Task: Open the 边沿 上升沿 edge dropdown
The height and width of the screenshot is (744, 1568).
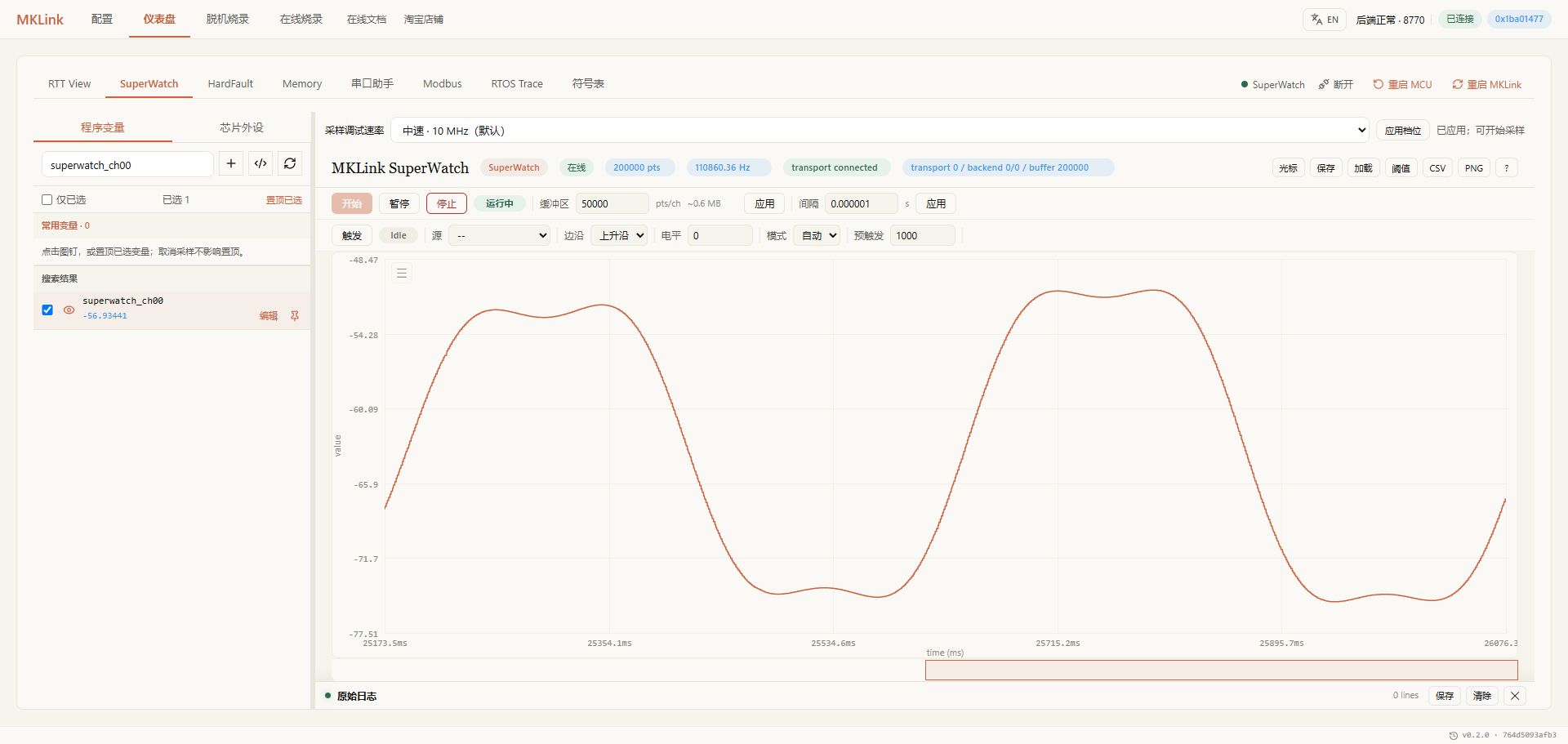Action: click(x=619, y=236)
